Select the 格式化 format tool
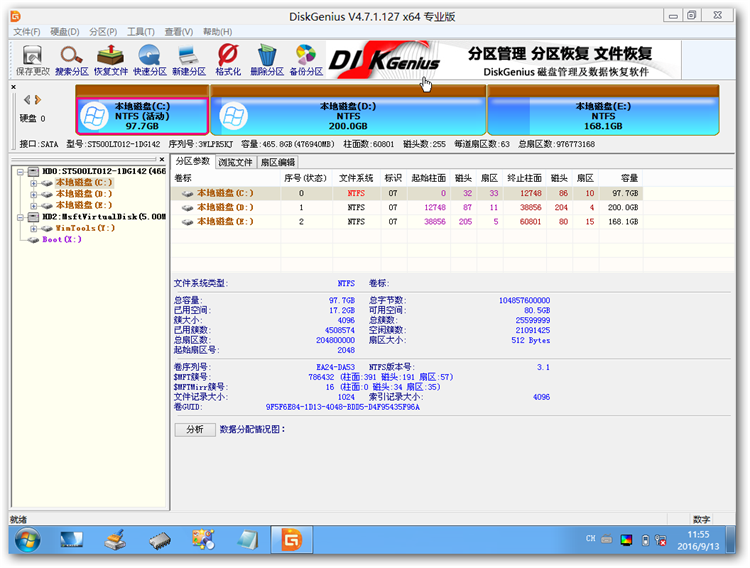Screen dimensions: 750x568 point(228,60)
